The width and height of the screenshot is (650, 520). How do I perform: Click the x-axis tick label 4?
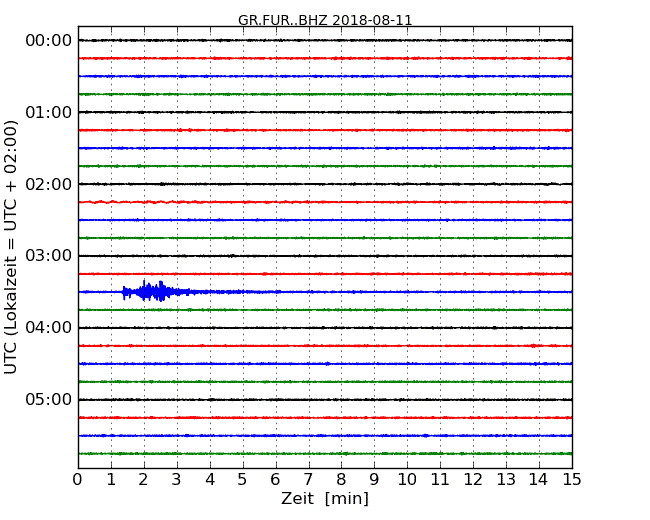(210, 480)
